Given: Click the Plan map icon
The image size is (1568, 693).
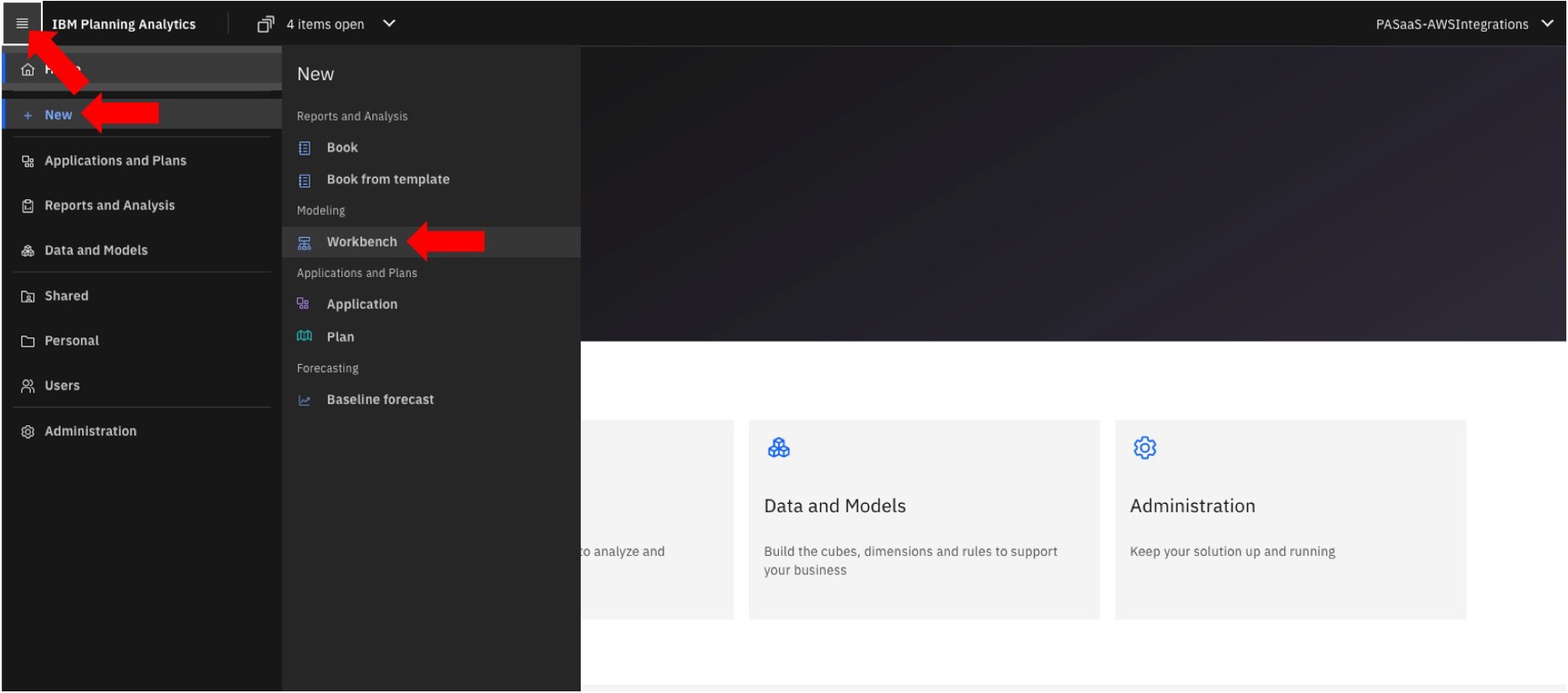Looking at the screenshot, I should point(305,336).
